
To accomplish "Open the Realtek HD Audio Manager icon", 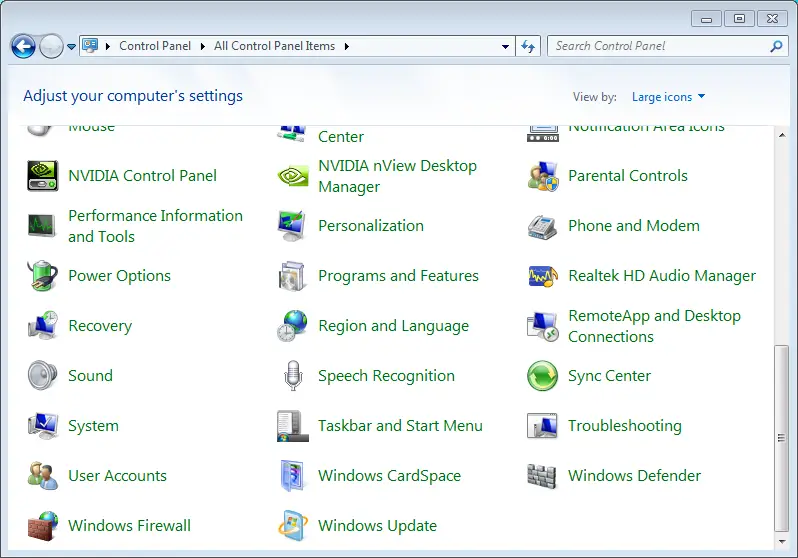I will point(543,276).
